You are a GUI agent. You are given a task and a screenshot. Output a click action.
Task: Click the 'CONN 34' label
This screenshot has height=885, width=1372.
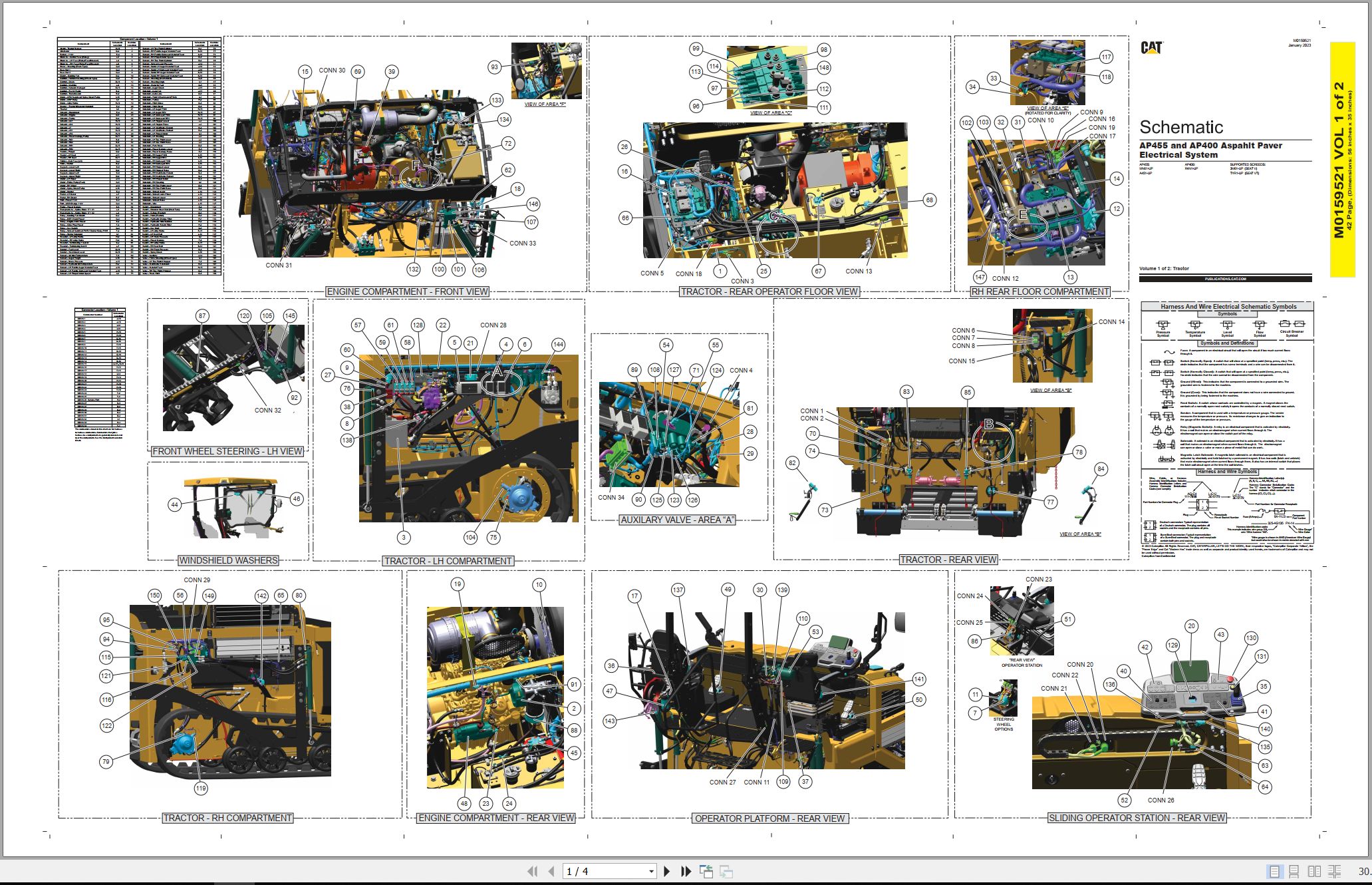point(611,497)
